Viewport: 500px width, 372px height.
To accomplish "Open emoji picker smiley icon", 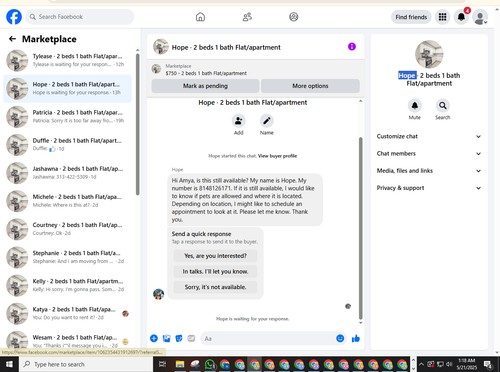I will [x=340, y=338].
